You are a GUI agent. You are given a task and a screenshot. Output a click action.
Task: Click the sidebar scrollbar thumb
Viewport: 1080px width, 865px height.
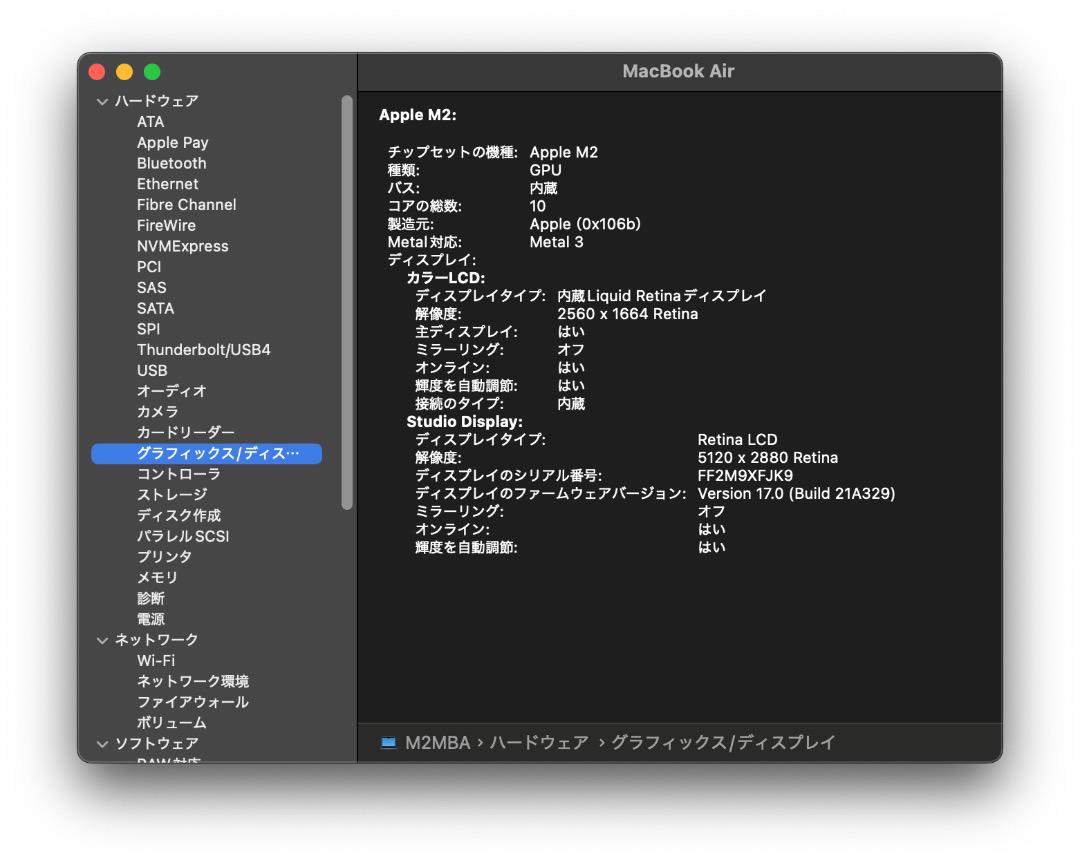347,302
